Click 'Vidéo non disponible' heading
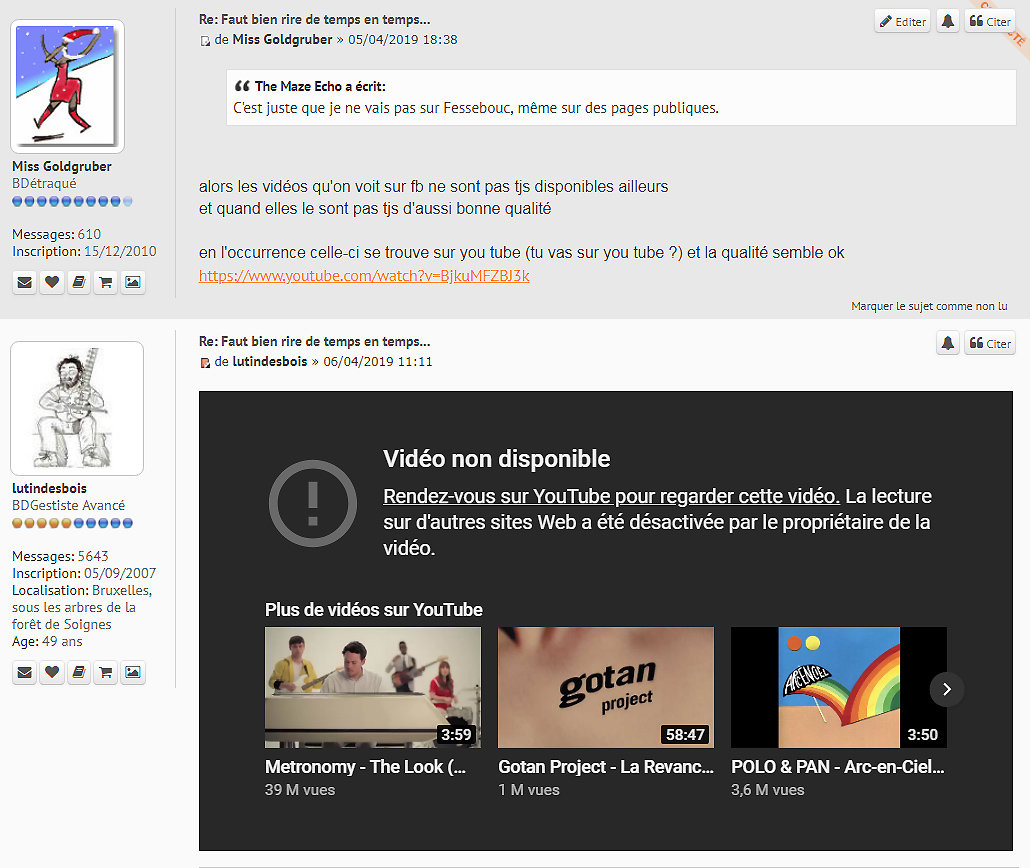The image size is (1036, 868). pos(497,458)
